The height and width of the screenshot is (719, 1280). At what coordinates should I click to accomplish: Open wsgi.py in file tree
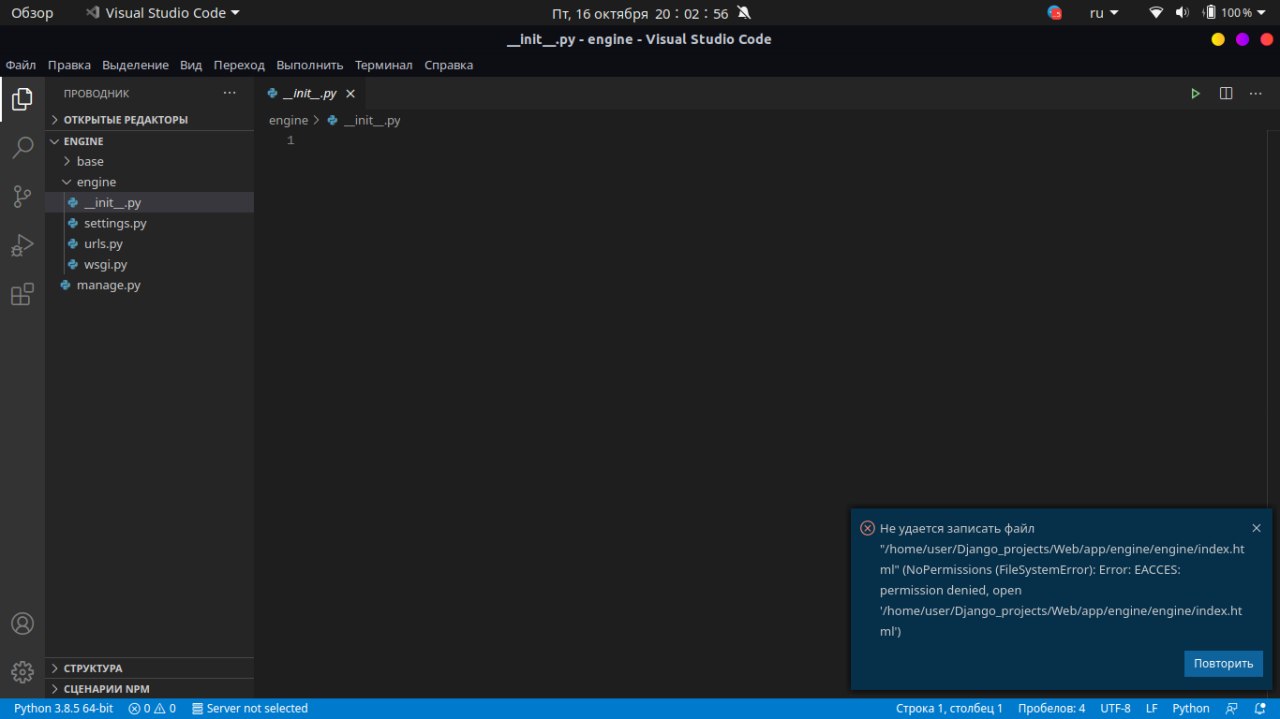pos(150,264)
